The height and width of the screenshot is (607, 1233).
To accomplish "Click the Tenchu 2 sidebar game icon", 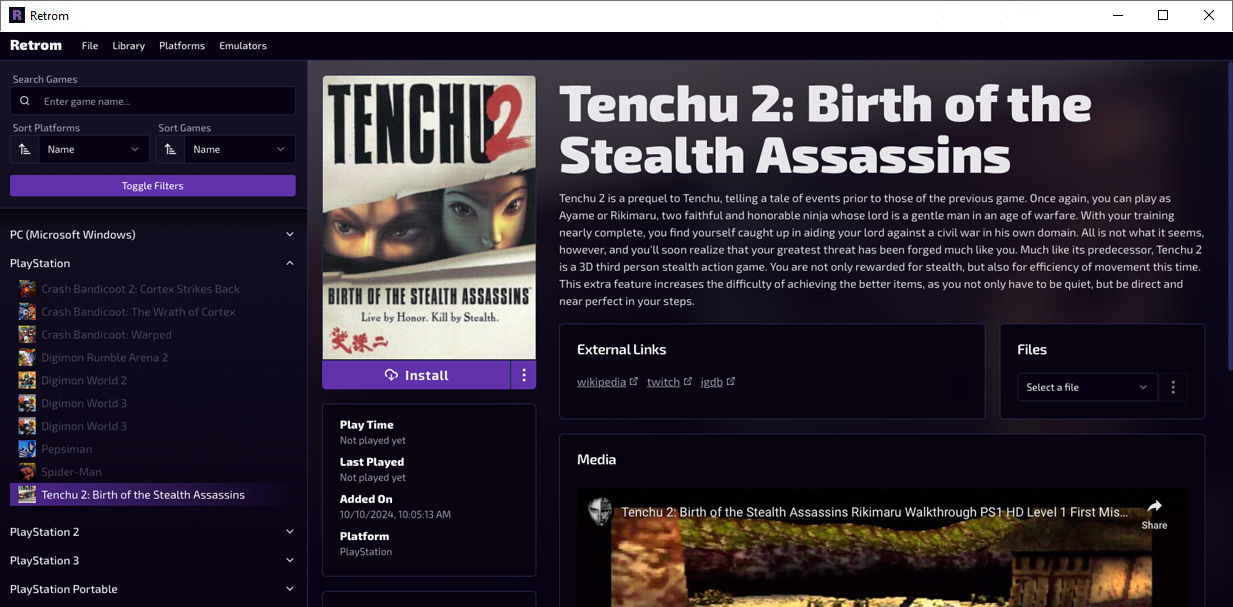I will pos(26,495).
